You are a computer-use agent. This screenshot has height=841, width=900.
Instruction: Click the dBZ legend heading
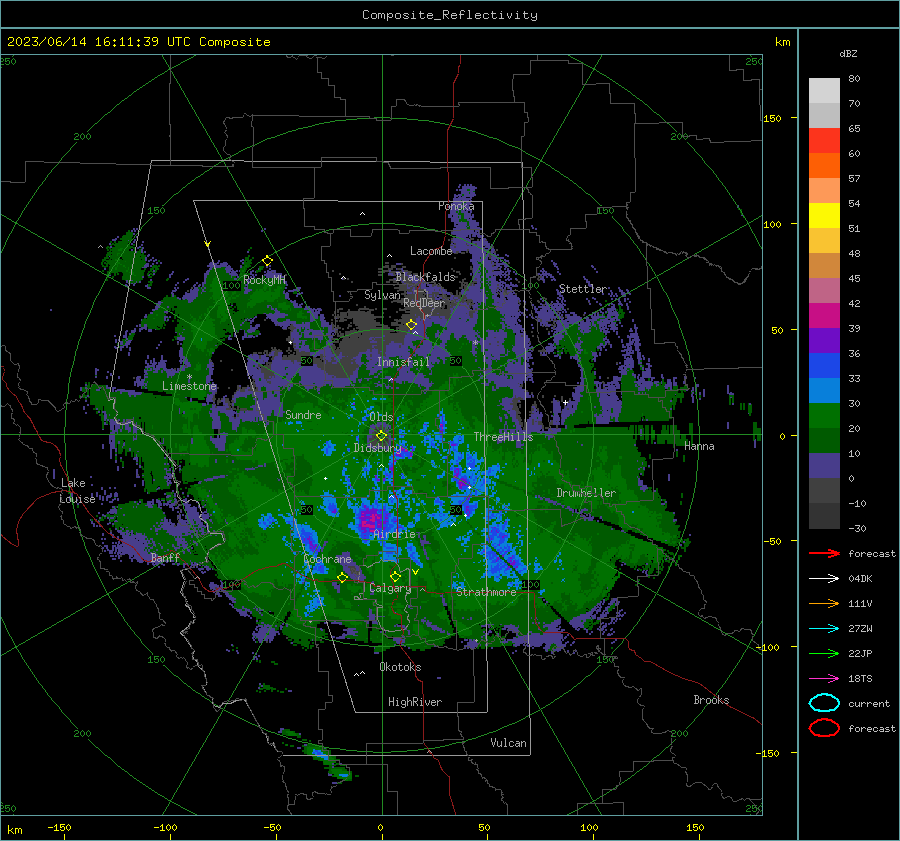coord(848,54)
